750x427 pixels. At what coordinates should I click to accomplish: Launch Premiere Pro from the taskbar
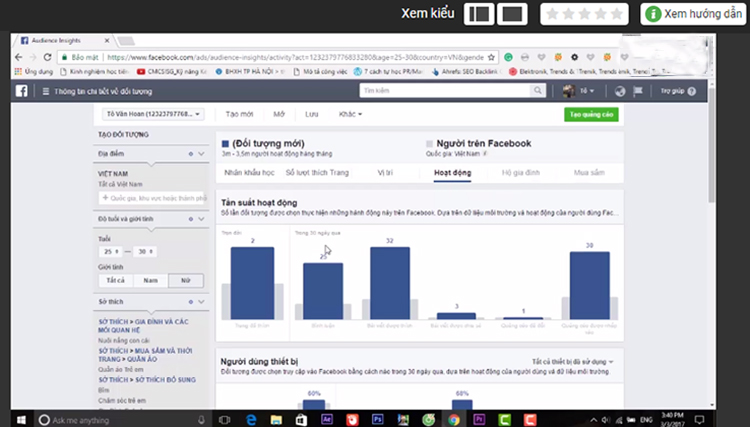tap(479, 420)
